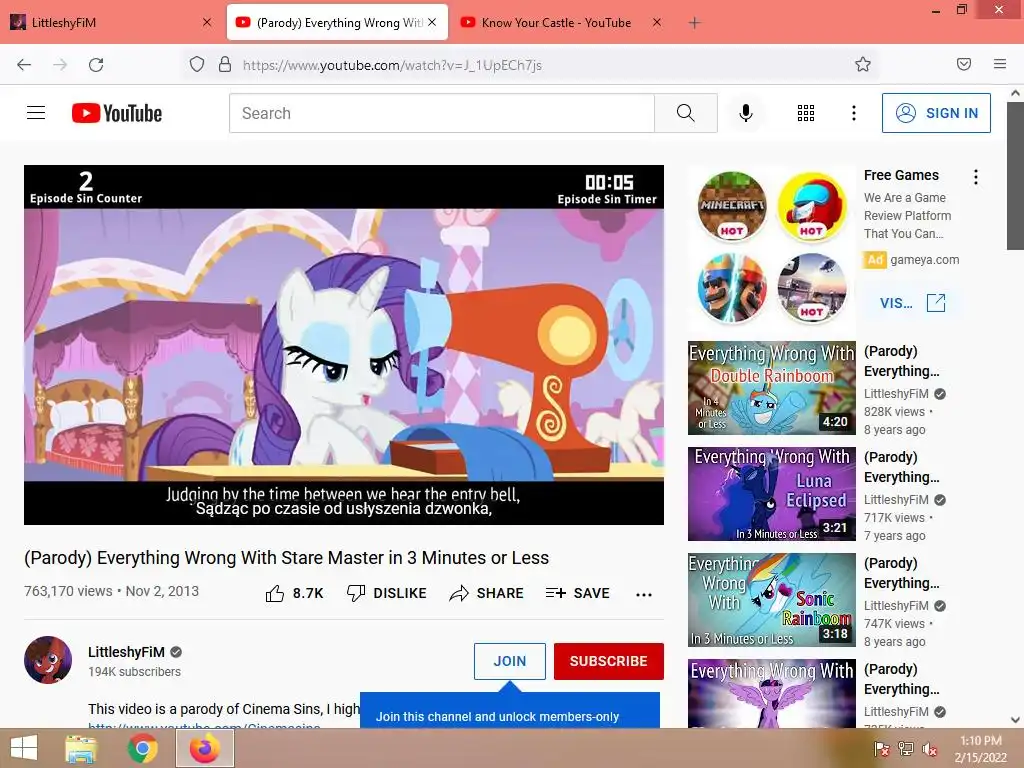The height and width of the screenshot is (768, 1024).
Task: Open Windows Start menu
Action: click(x=24, y=748)
